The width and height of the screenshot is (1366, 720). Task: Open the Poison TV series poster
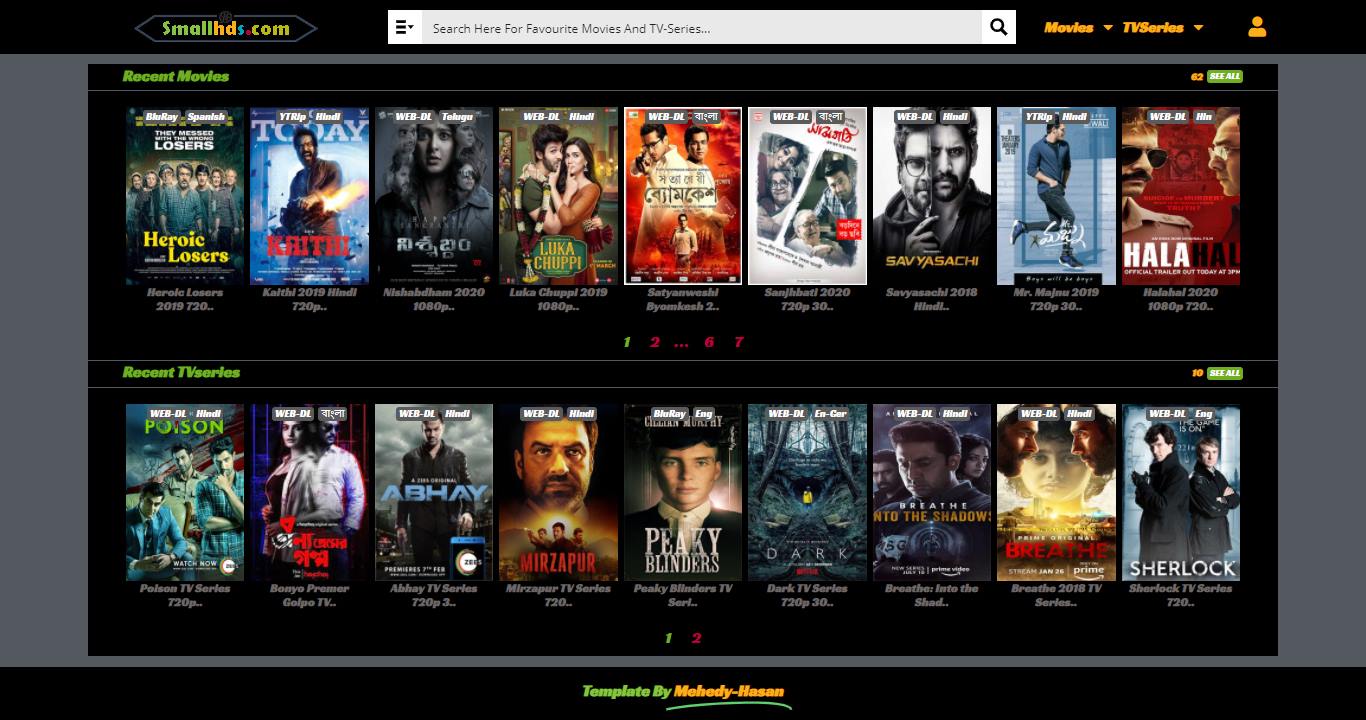[x=185, y=492]
